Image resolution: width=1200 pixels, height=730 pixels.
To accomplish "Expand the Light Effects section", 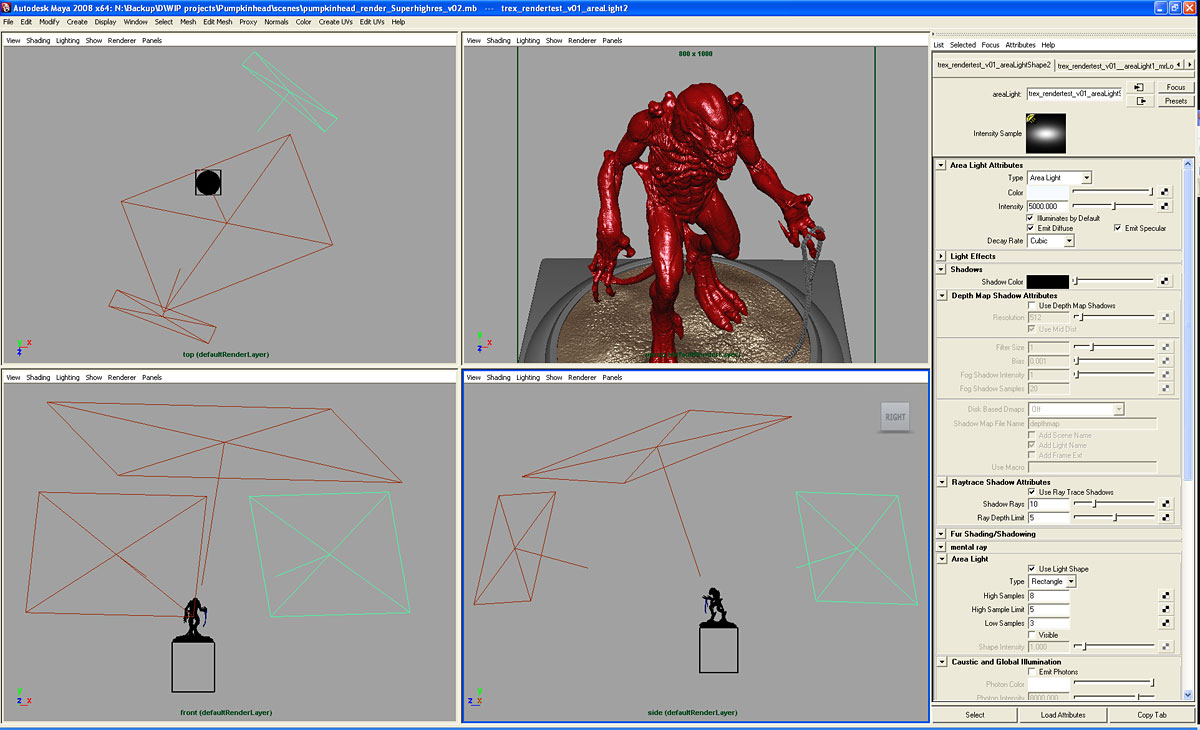I will [941, 256].
